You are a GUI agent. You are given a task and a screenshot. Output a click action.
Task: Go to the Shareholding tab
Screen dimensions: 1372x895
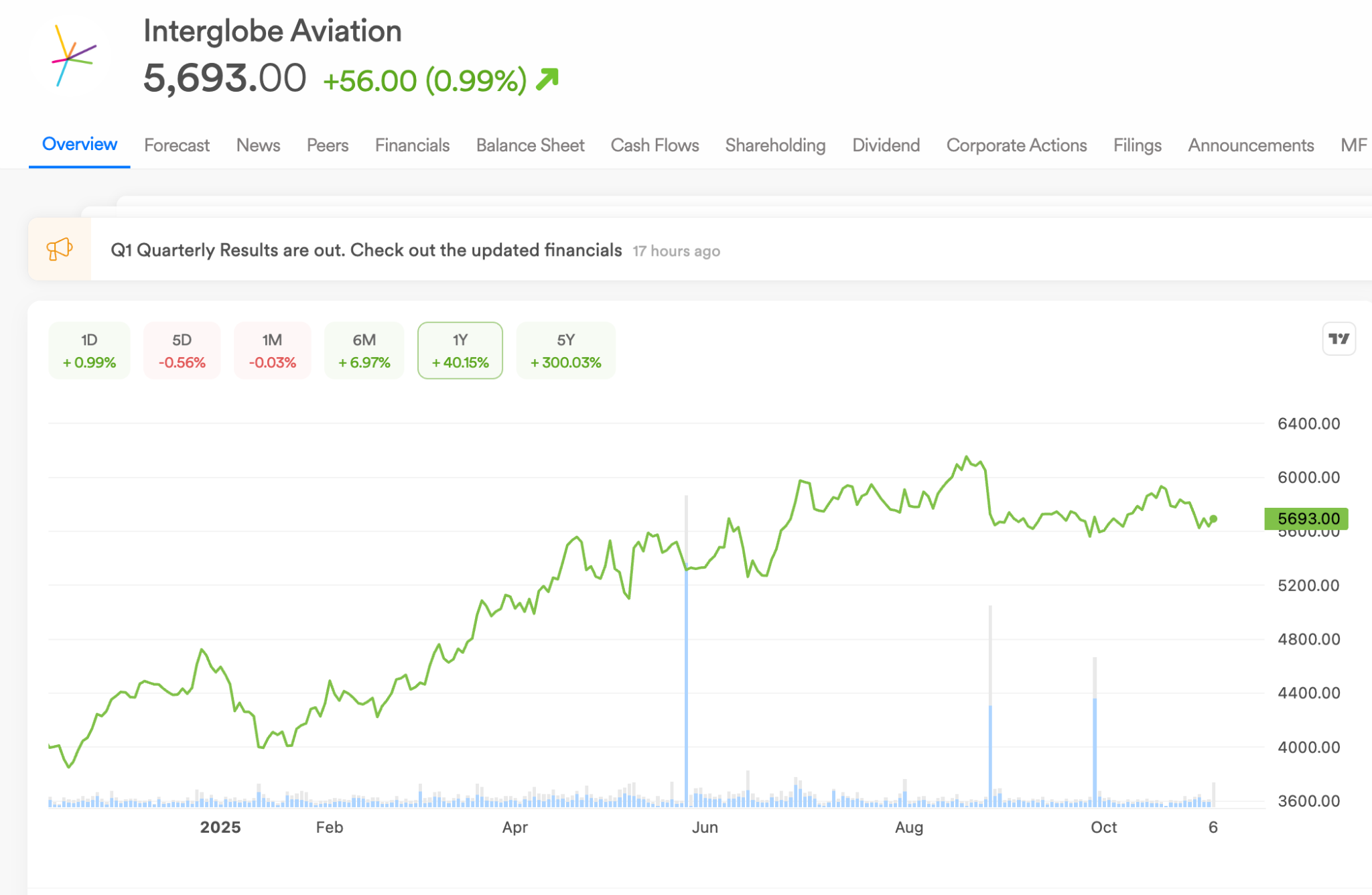[x=775, y=145]
